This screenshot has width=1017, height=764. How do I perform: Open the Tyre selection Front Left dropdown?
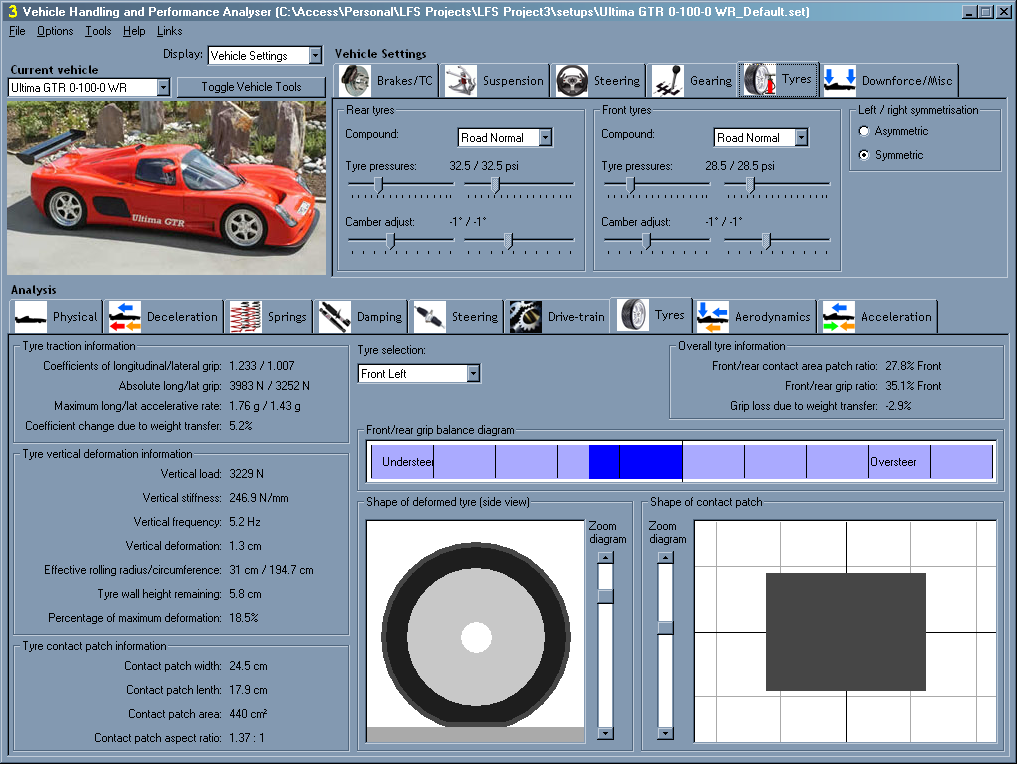(x=473, y=373)
